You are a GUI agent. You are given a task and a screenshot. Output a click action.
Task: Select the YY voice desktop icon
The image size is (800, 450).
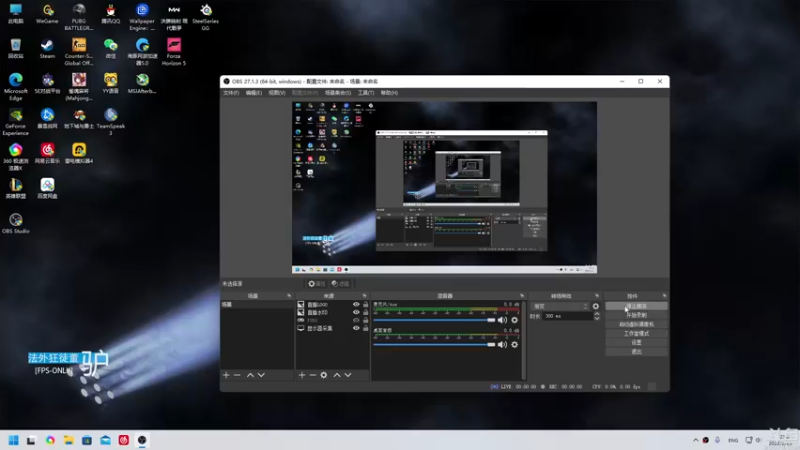pyautogui.click(x=111, y=84)
